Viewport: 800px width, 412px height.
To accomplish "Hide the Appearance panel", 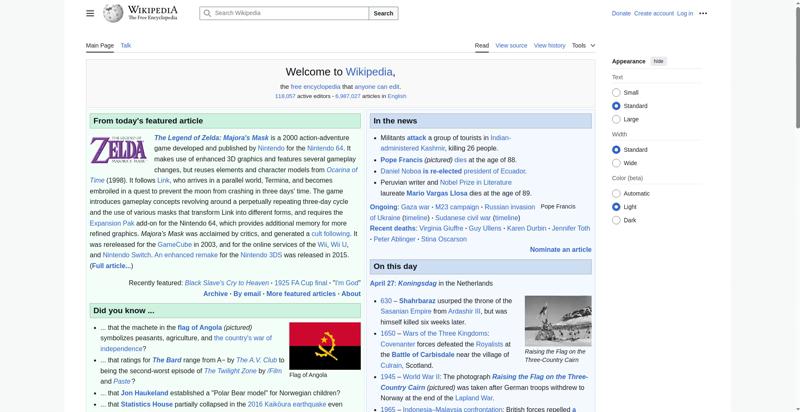I will coord(659,61).
